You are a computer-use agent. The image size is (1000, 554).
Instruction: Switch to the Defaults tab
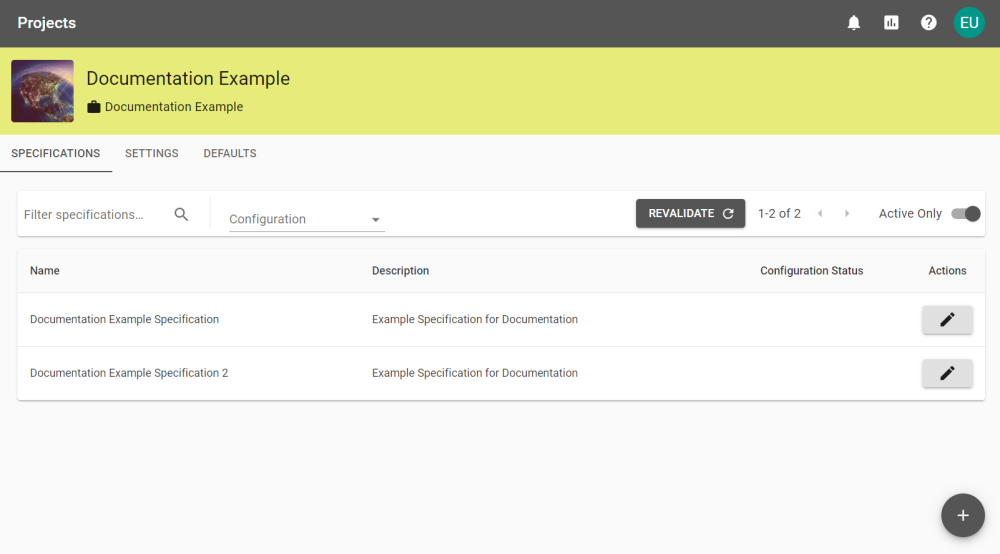[x=230, y=154]
